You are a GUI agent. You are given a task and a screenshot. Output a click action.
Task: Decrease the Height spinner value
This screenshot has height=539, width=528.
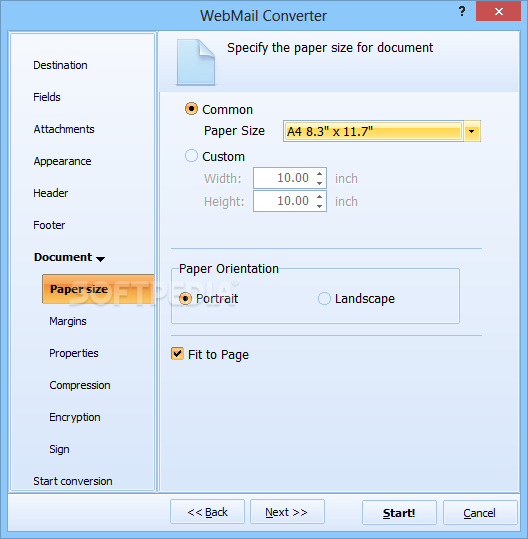tap(320, 206)
